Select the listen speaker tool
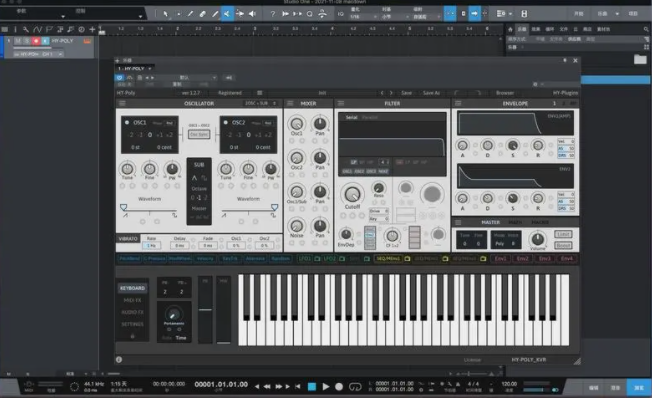 point(252,14)
